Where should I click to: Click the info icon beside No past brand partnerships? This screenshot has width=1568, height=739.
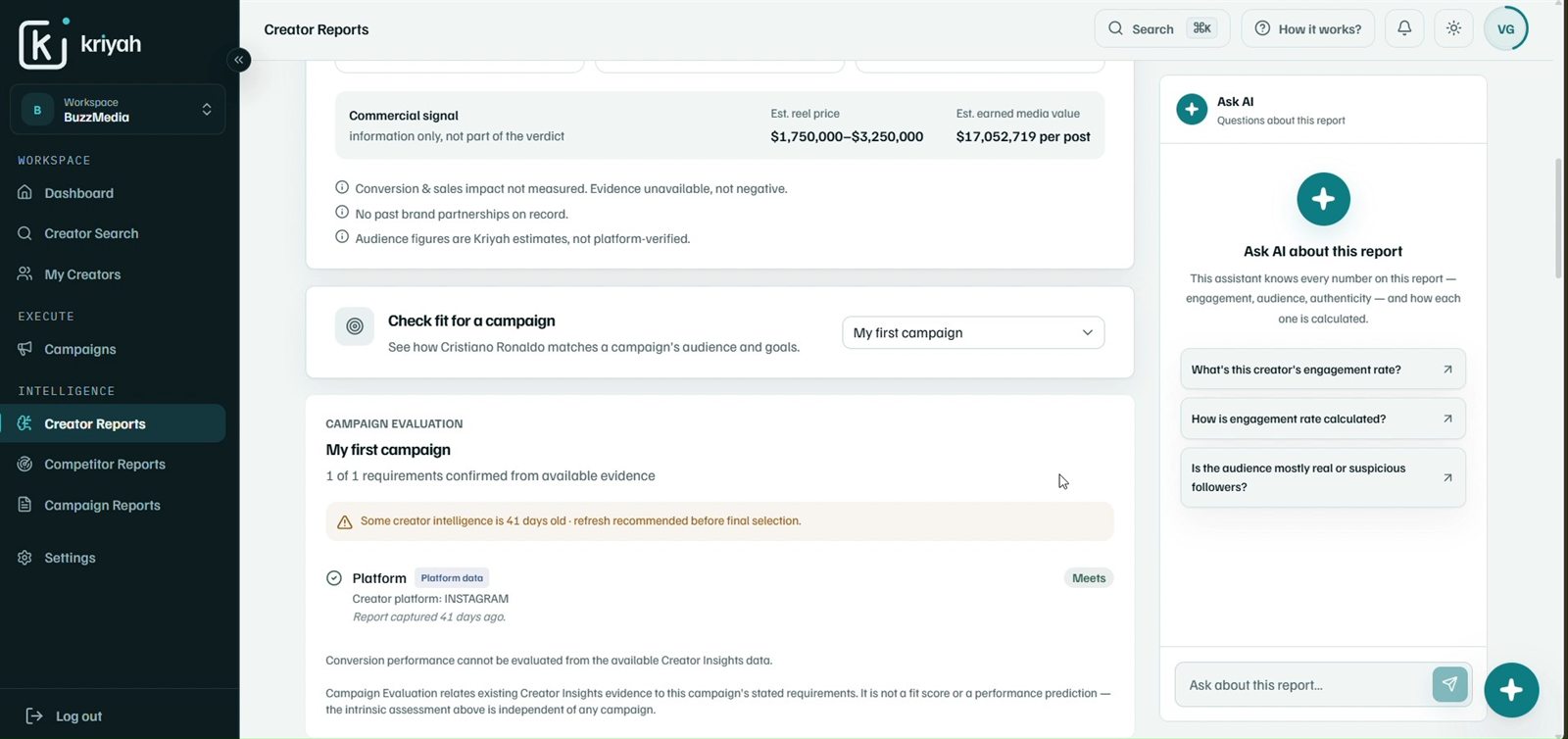tap(342, 212)
